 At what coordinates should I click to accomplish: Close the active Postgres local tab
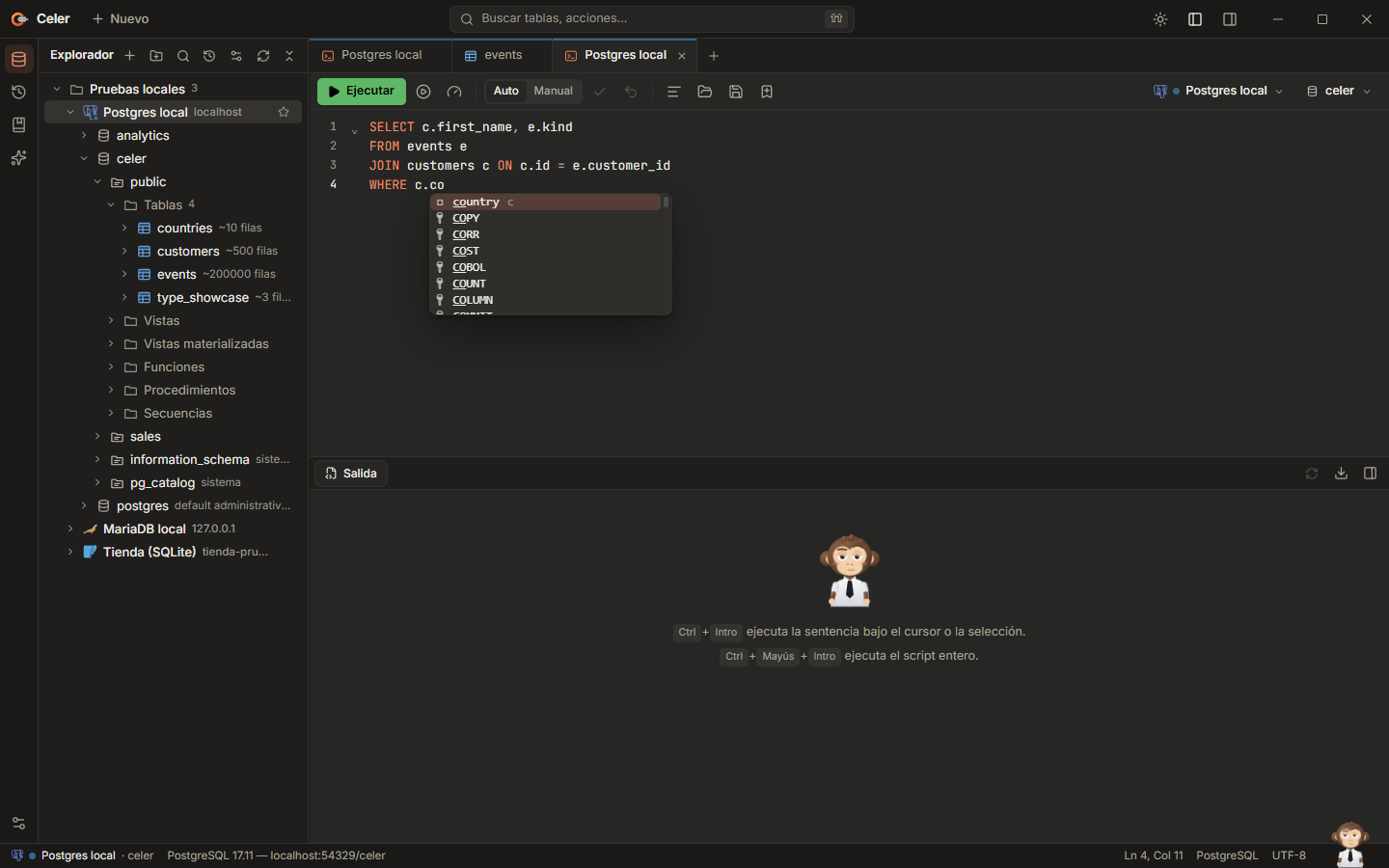[x=682, y=56]
